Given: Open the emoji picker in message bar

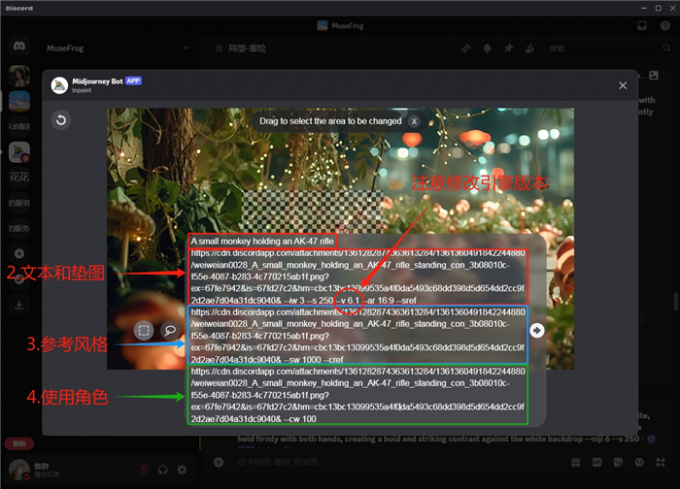Looking at the screenshot, I should 639,463.
